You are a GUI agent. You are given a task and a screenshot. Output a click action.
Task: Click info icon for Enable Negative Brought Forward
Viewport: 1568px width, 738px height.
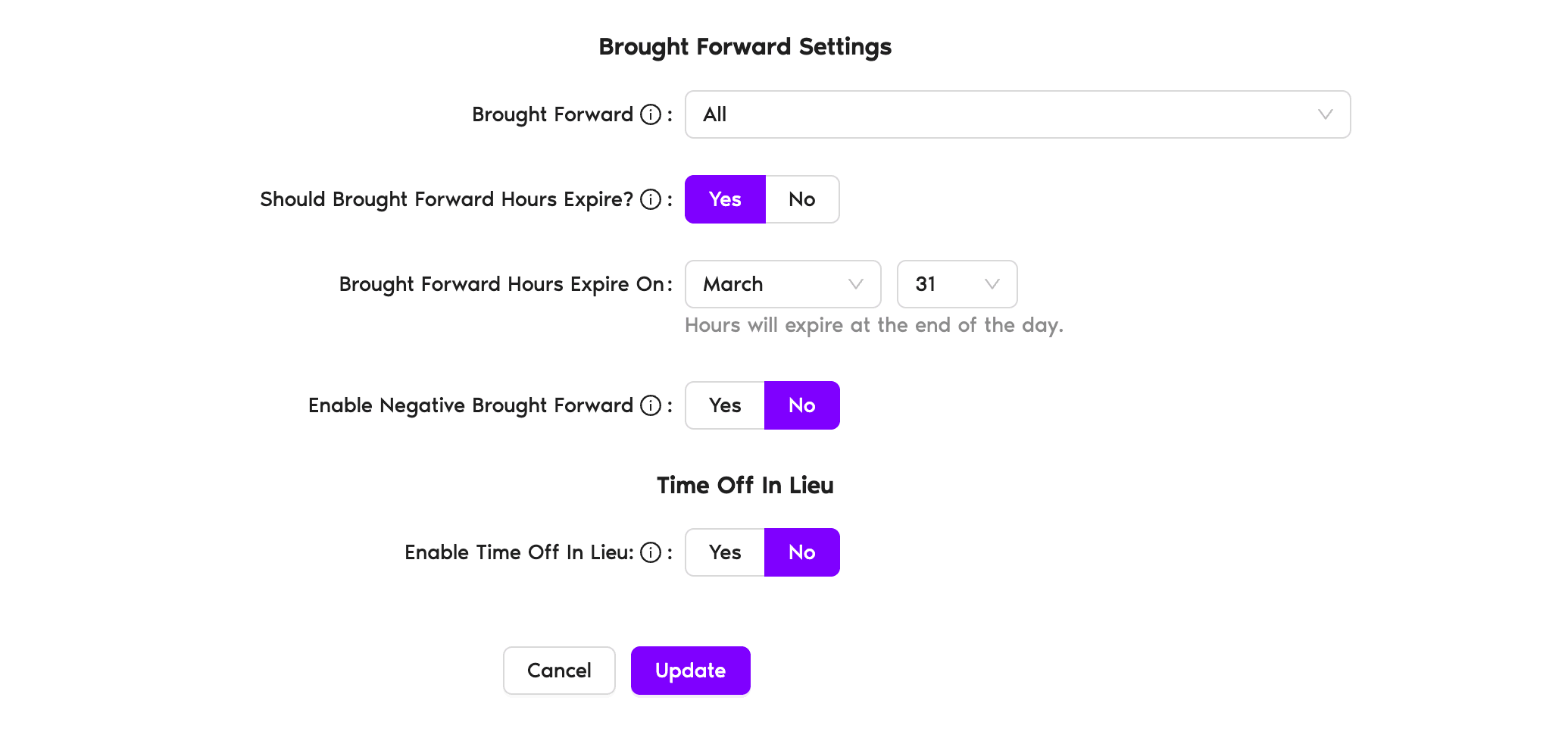650,405
